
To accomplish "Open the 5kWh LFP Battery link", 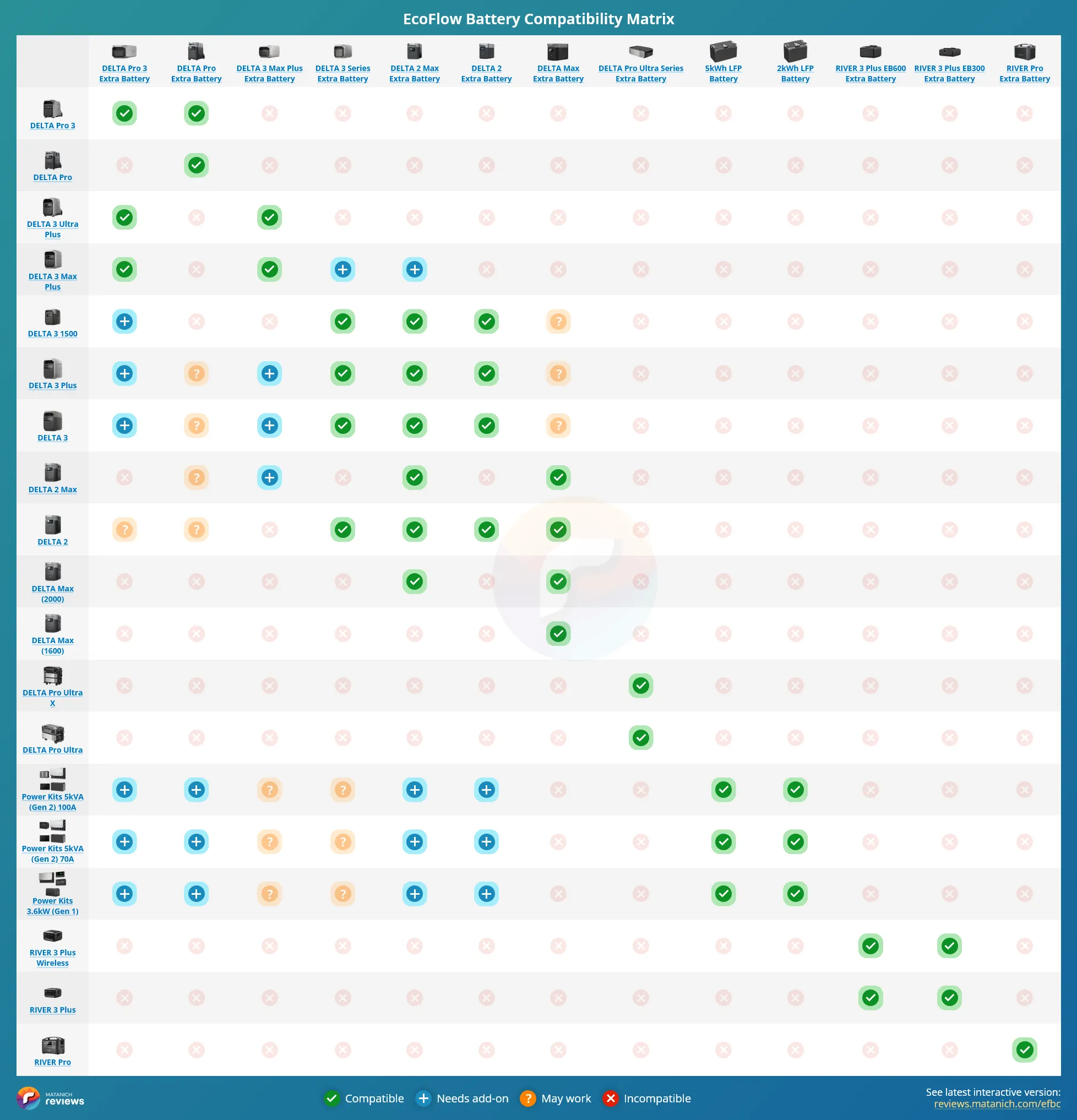I will pyautogui.click(x=724, y=73).
